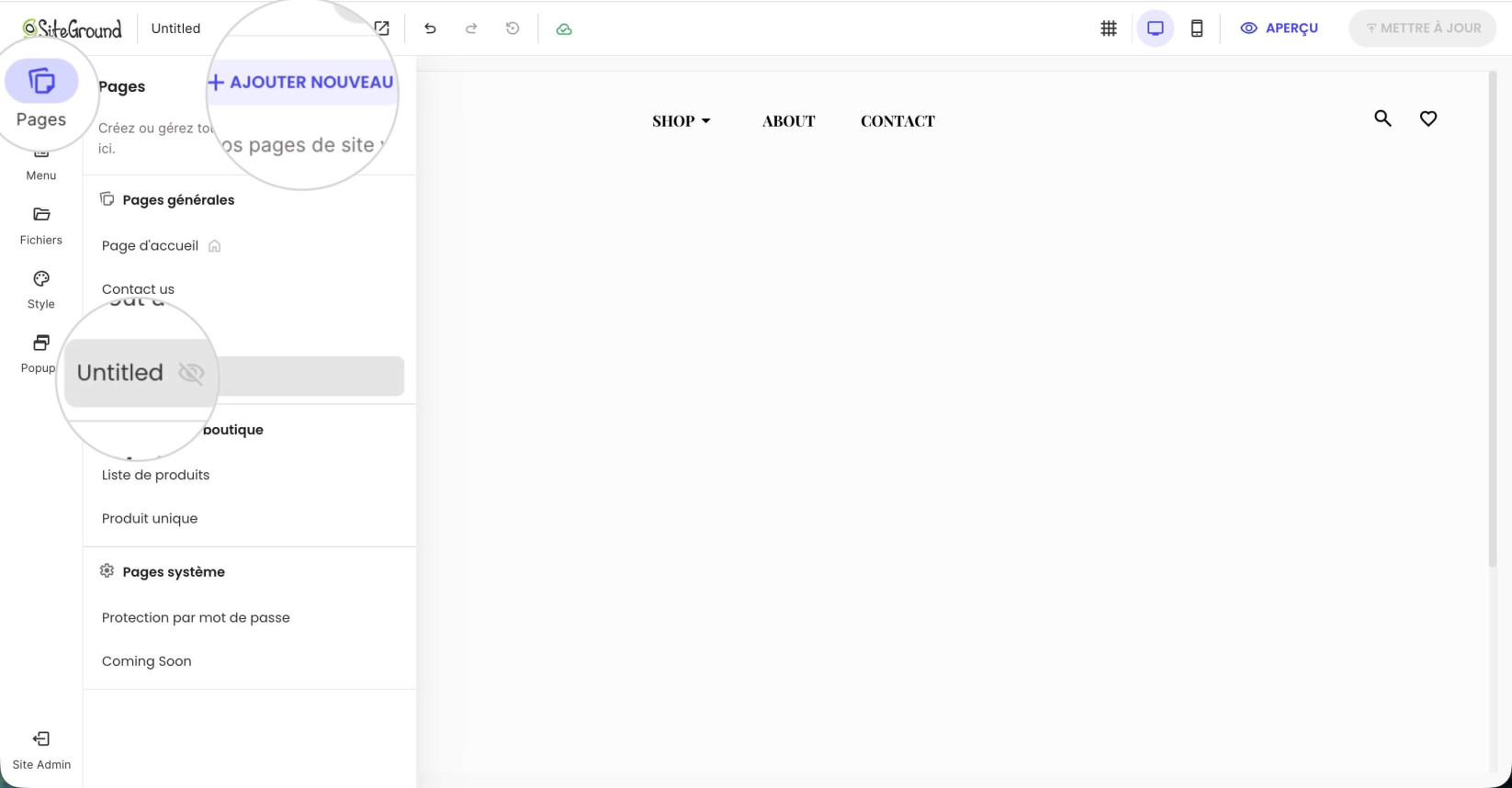
Task: Undo the last action
Action: (x=430, y=28)
